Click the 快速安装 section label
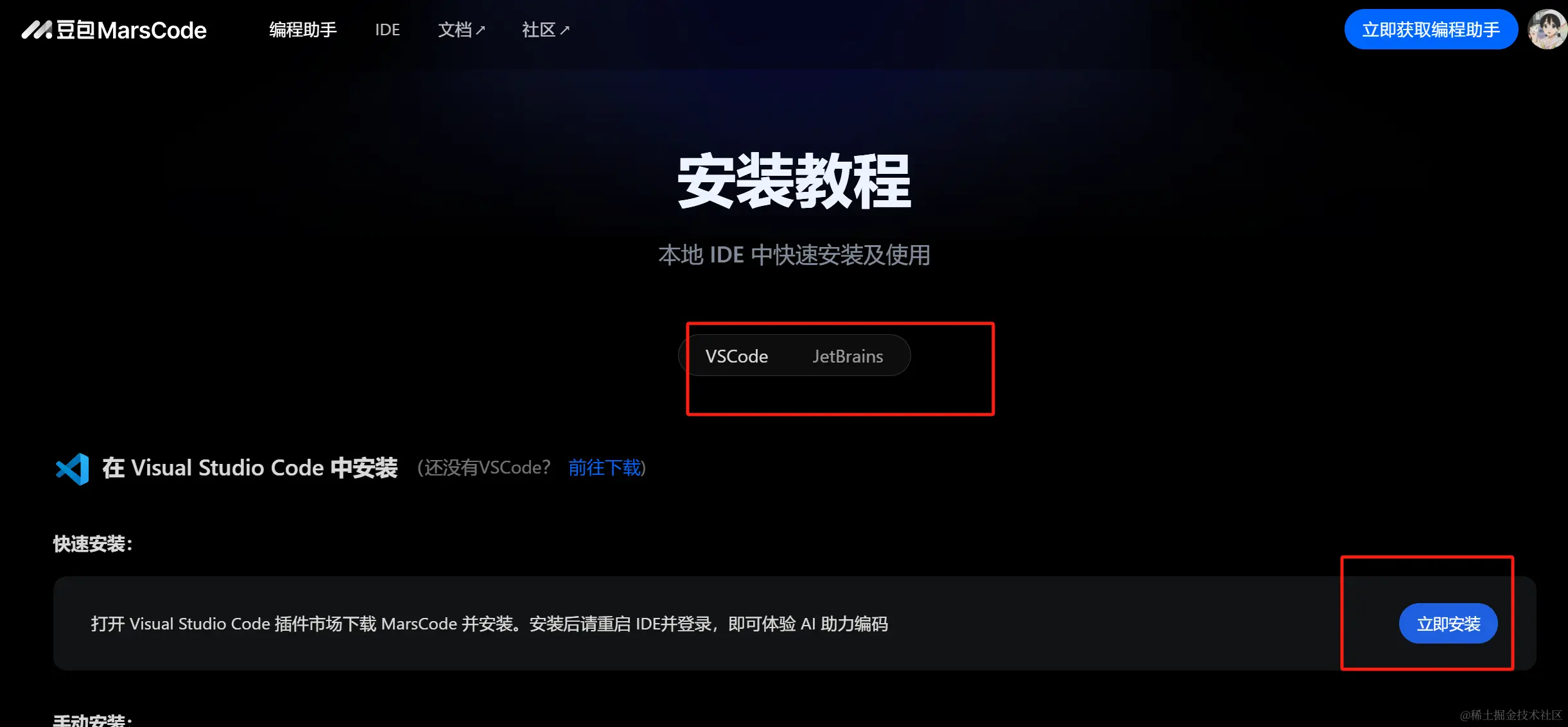Screen dimensions: 1568x727 pos(92,544)
